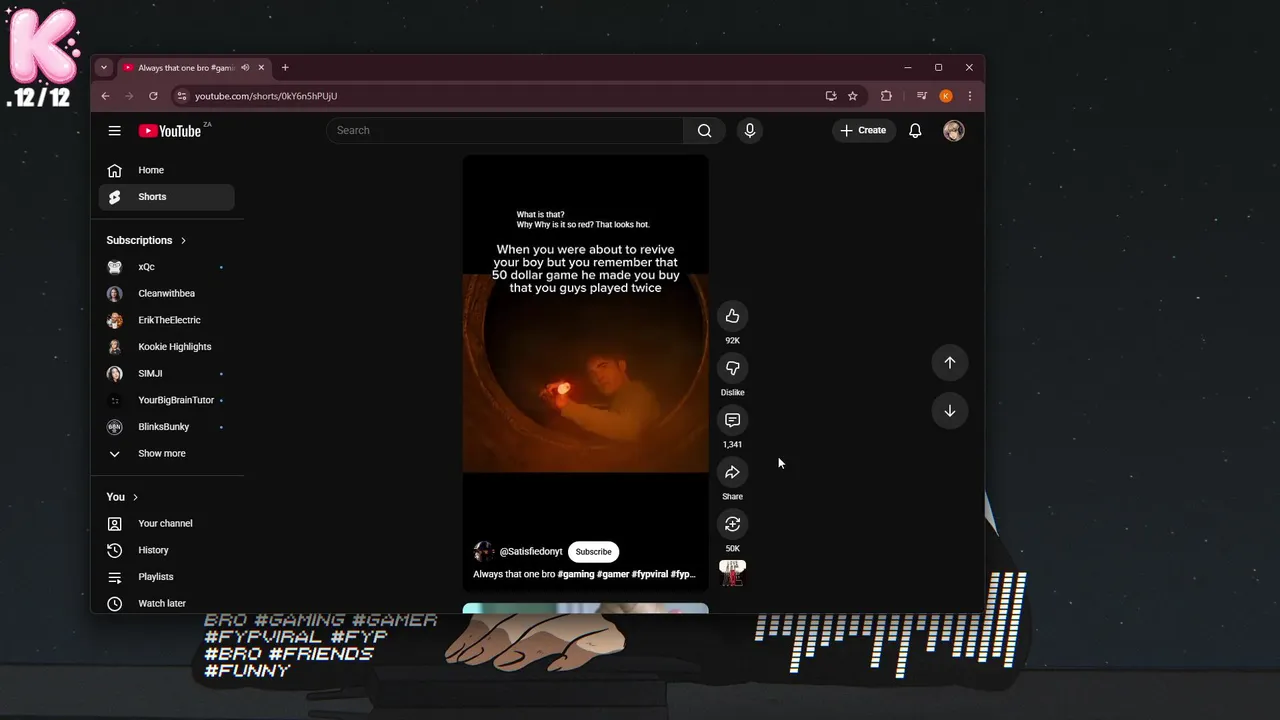This screenshot has height=720, width=1280.
Task: Open a new Chrome tab
Action: (285, 68)
